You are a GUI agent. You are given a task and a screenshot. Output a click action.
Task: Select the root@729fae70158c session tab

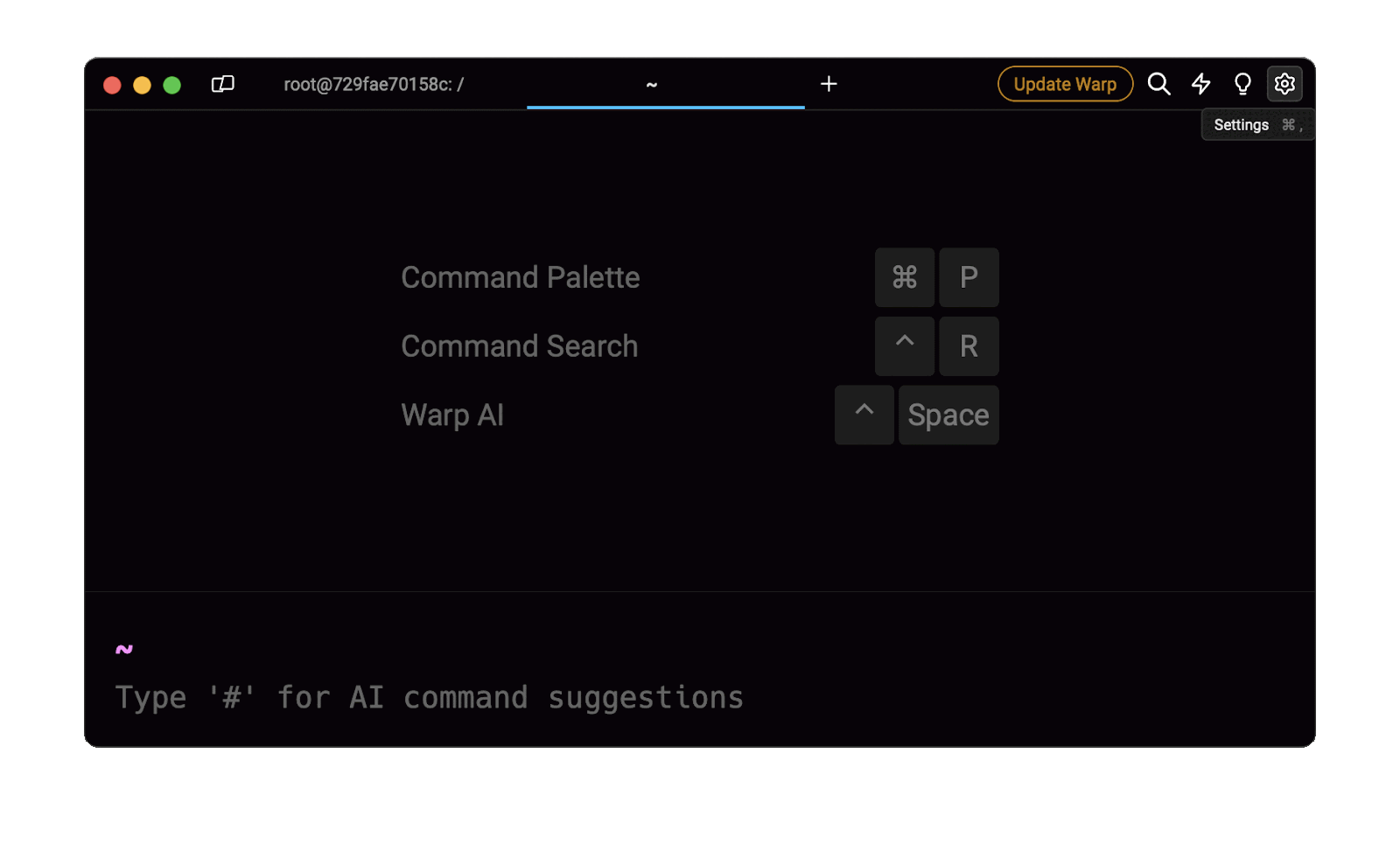tap(373, 84)
